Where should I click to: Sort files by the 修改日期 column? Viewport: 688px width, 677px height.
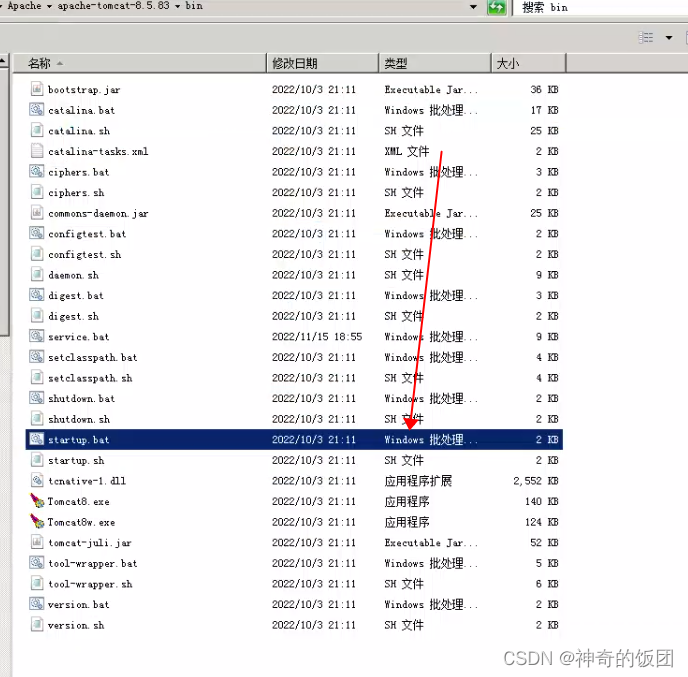(322, 63)
